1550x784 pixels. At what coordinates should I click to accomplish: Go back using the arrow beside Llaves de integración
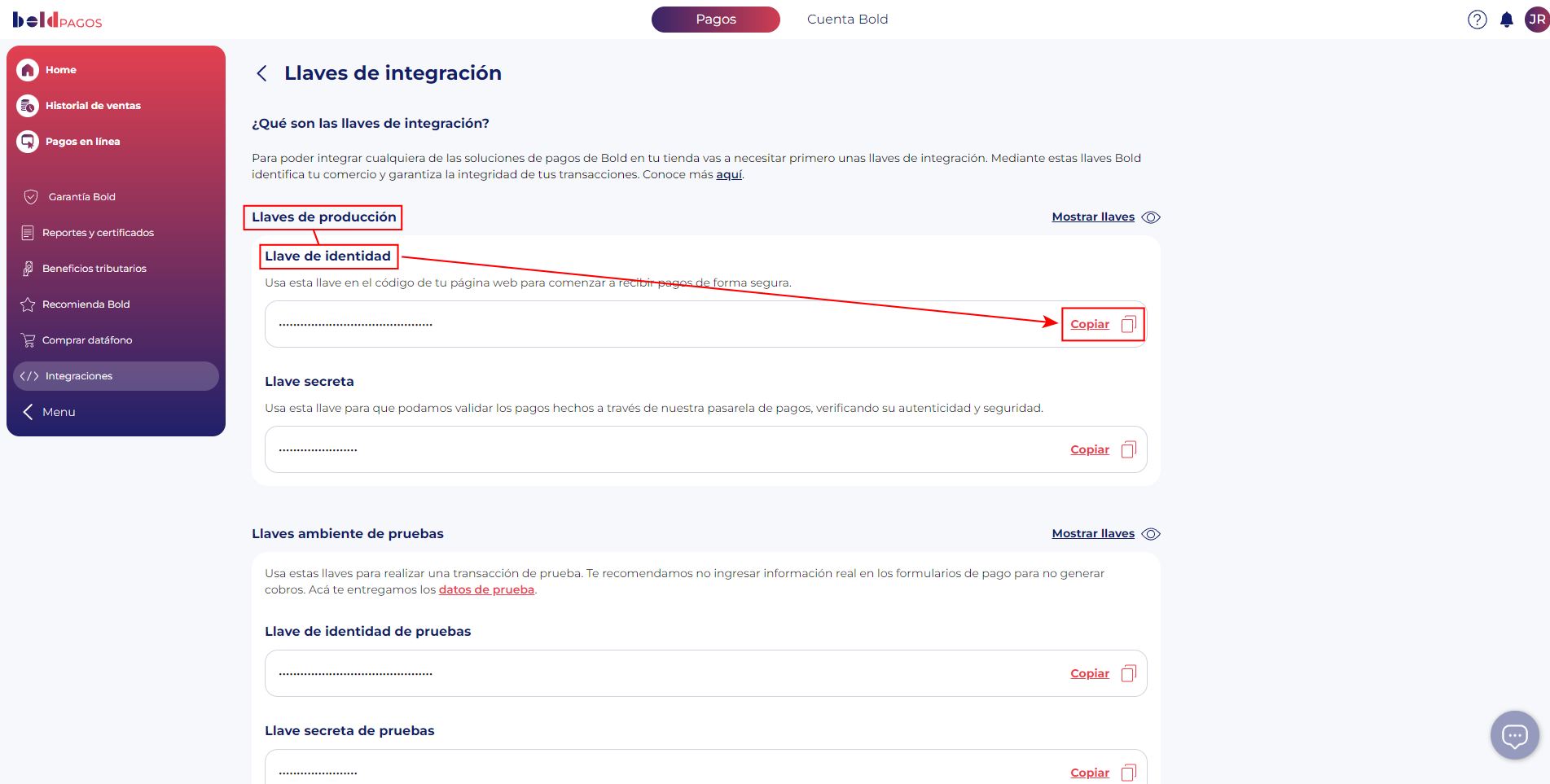pyautogui.click(x=261, y=73)
